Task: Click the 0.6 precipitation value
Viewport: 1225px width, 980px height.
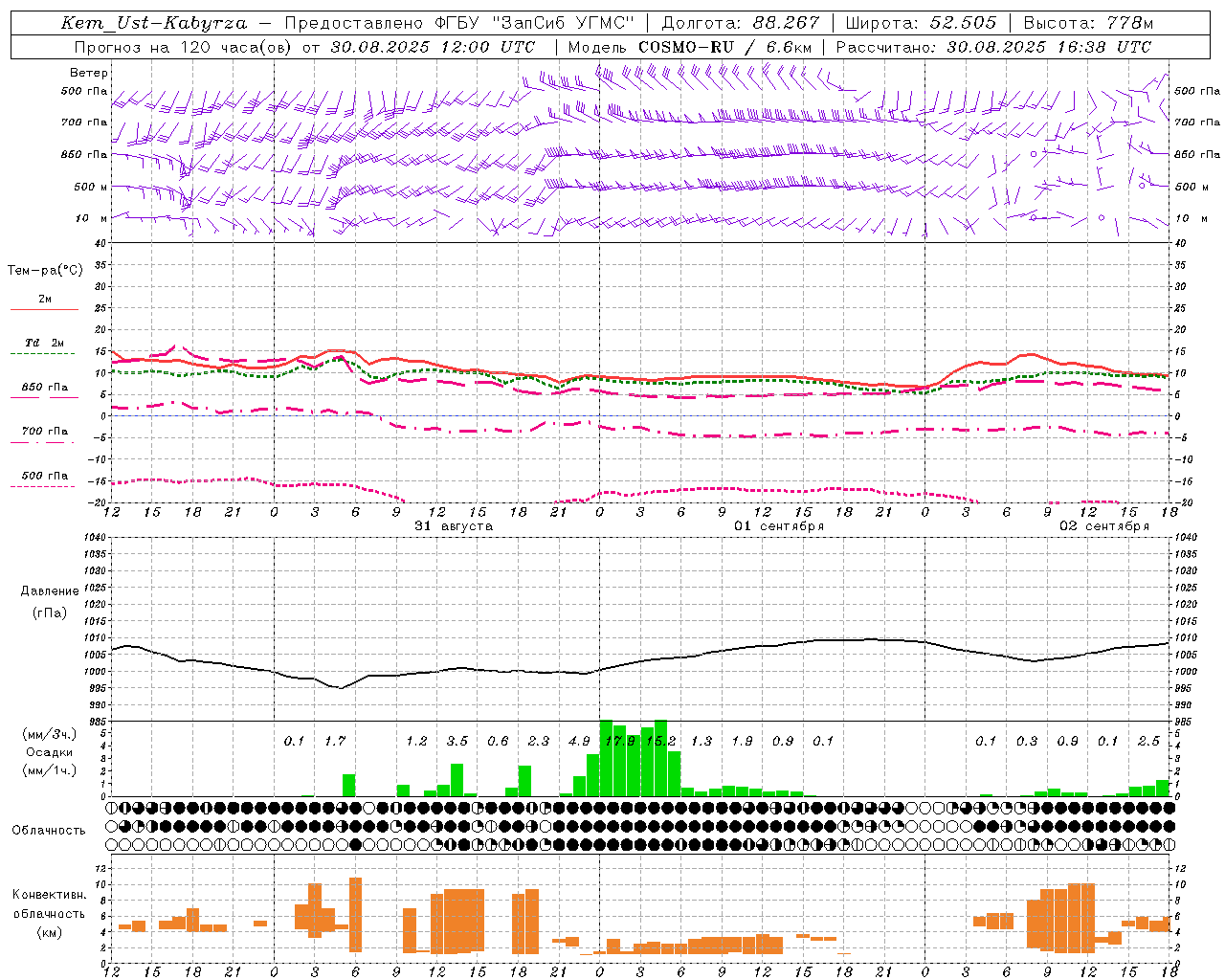Action: (x=498, y=741)
